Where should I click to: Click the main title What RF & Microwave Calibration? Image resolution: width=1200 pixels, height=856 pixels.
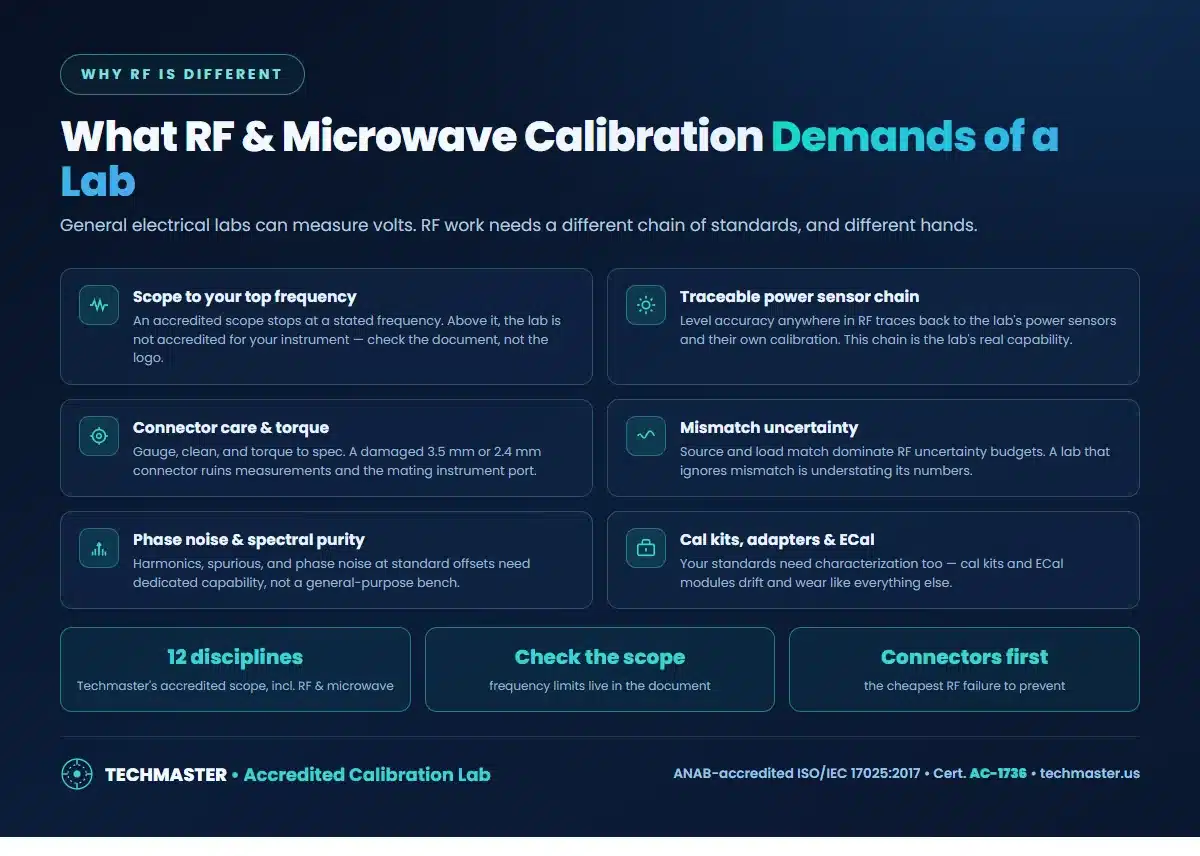tap(412, 137)
